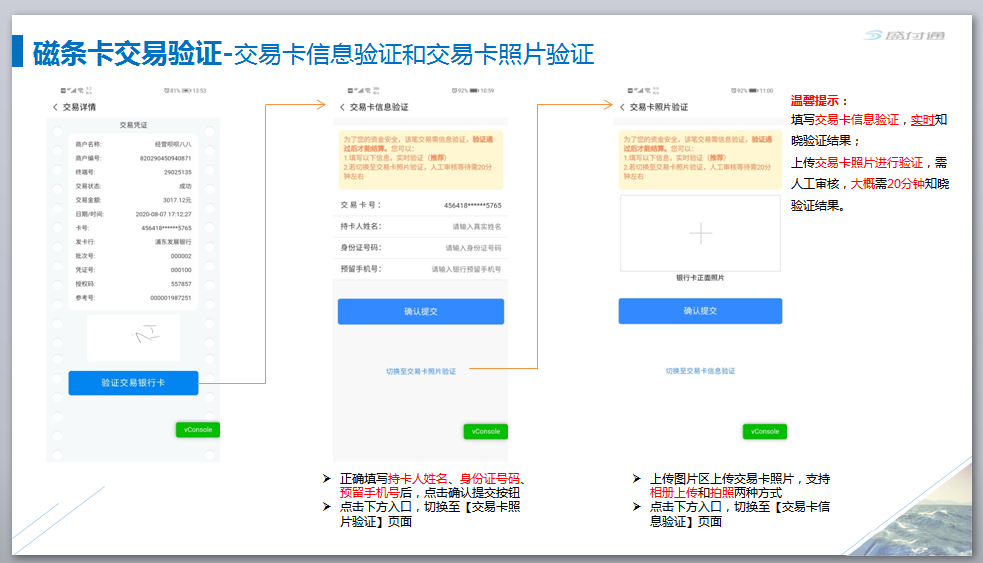Focus the 身份证号码 input field
983x563 pixels.
coord(472,248)
